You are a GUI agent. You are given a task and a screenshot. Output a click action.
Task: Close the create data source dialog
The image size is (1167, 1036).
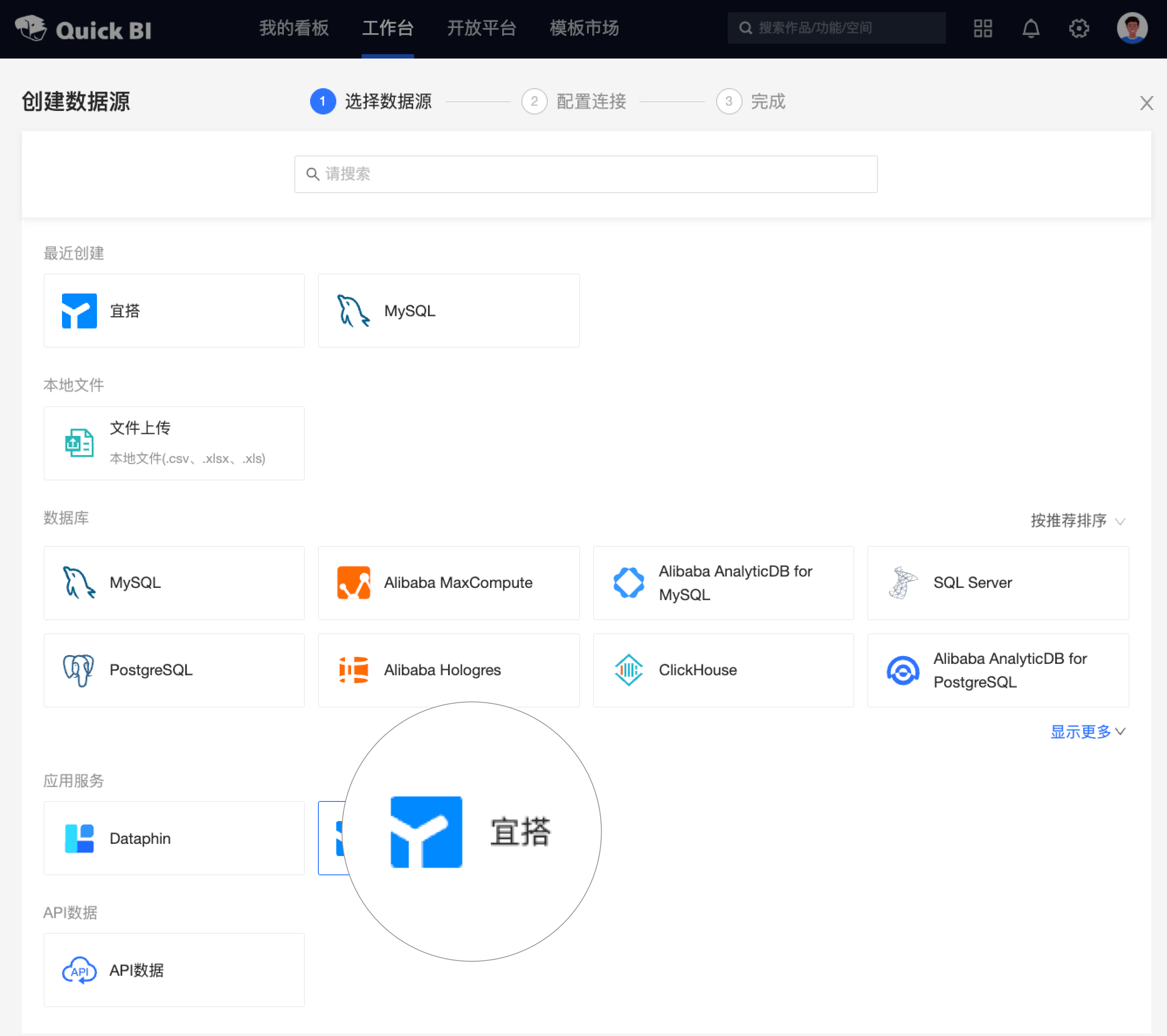1146,103
